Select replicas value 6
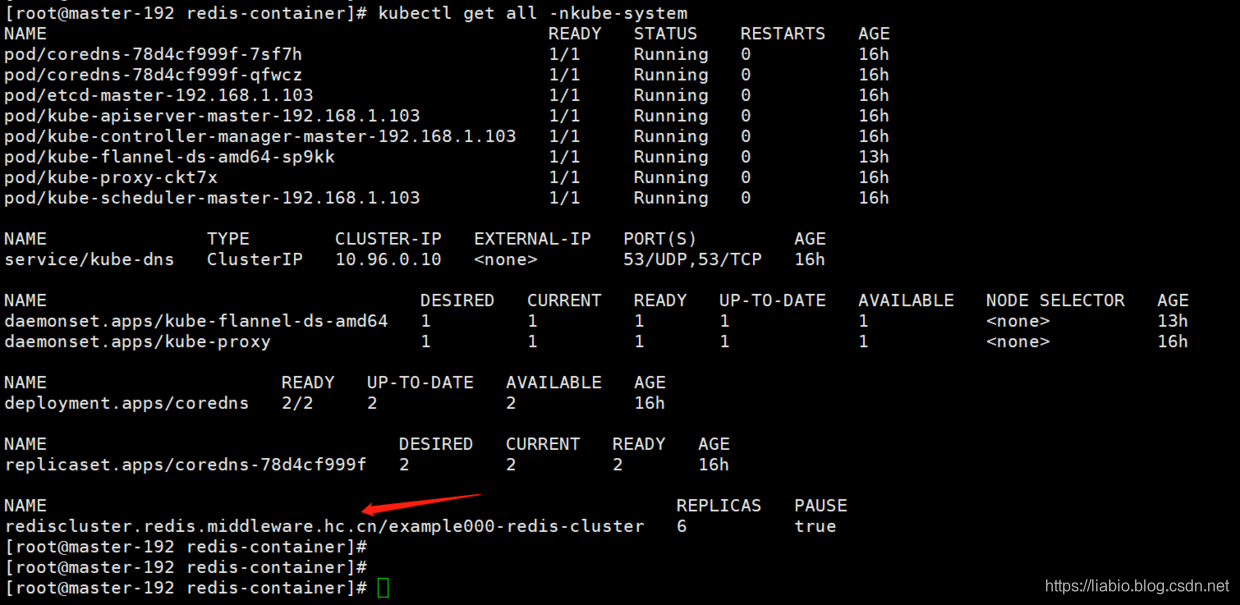 681,526
